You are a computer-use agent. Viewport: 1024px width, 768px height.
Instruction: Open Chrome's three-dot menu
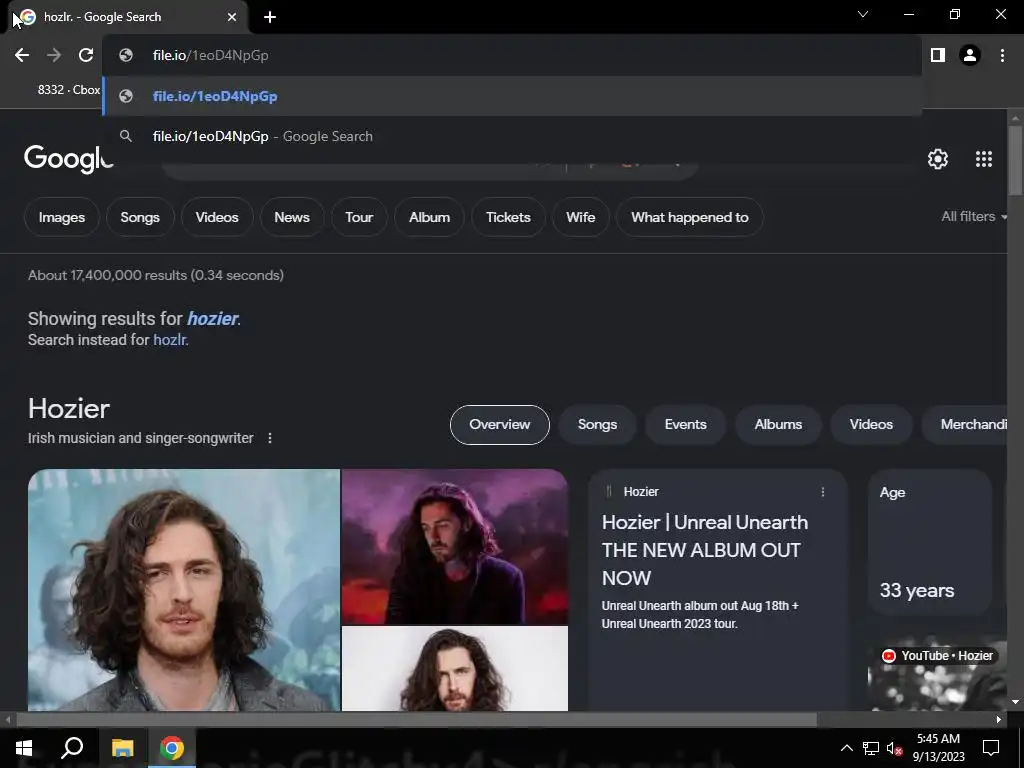coord(1002,56)
